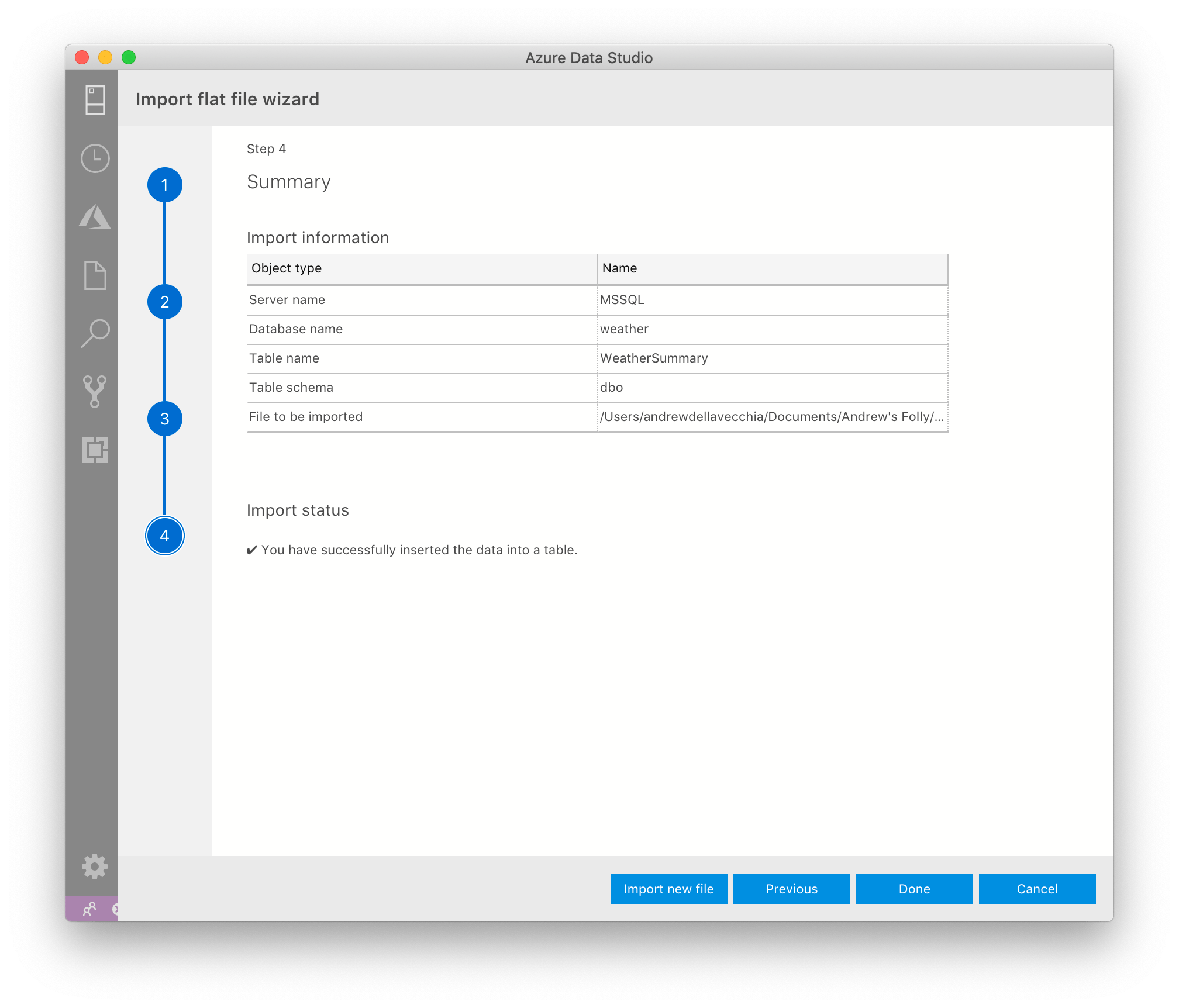Select step 1 in the wizard progress
This screenshot has width=1179, height=1008.
coord(166,184)
